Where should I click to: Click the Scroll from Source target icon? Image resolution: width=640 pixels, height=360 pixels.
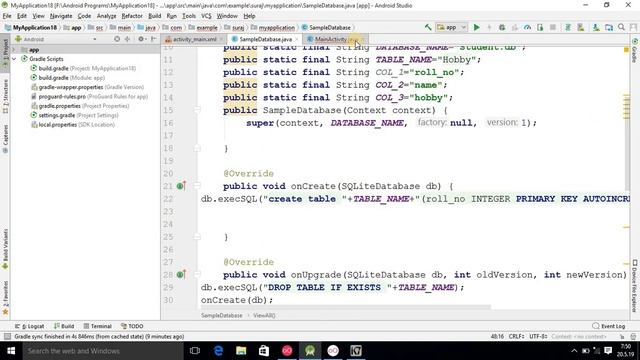(117, 39)
